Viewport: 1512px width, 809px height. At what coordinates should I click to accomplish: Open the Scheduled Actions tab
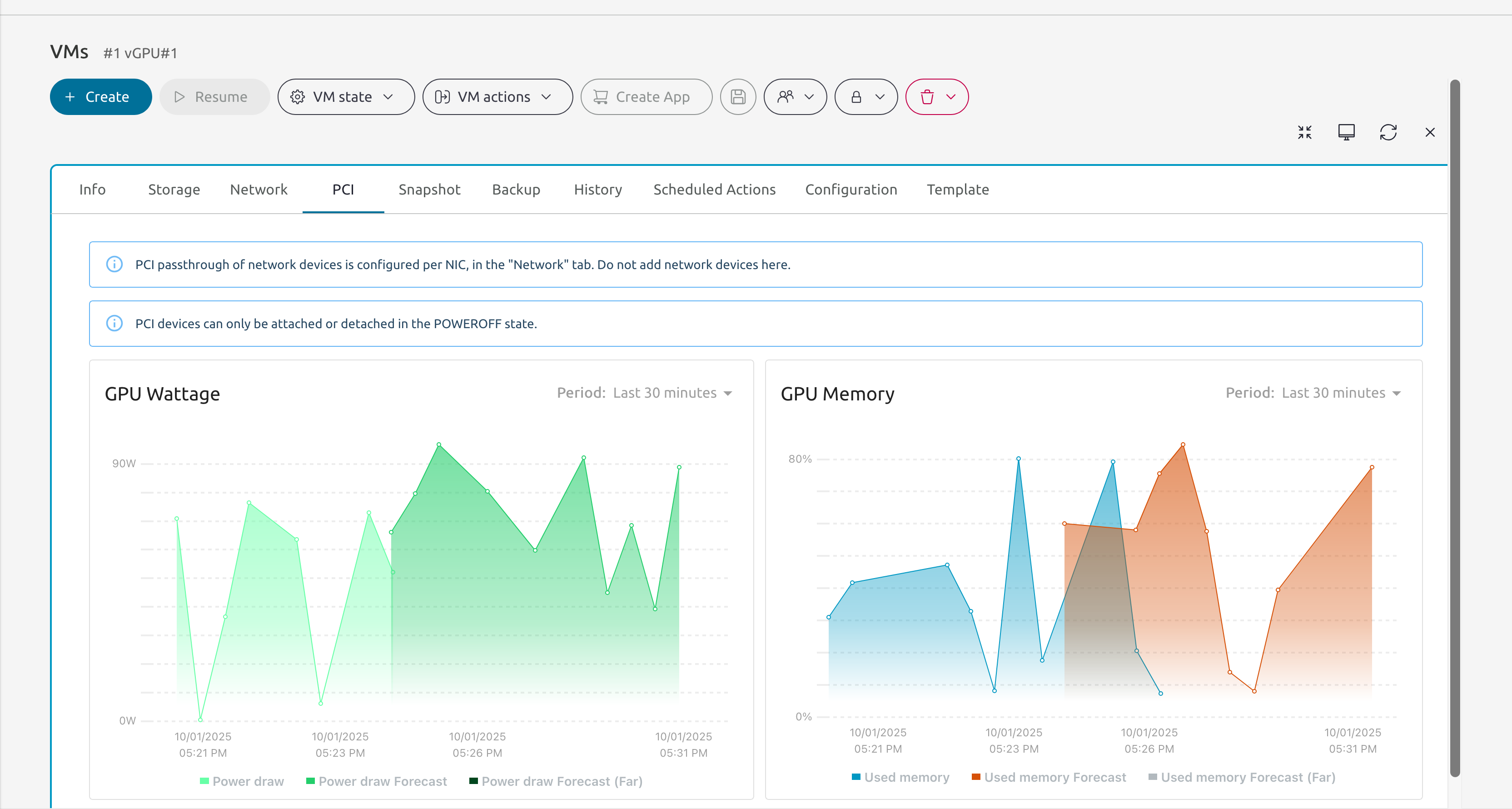click(x=714, y=190)
